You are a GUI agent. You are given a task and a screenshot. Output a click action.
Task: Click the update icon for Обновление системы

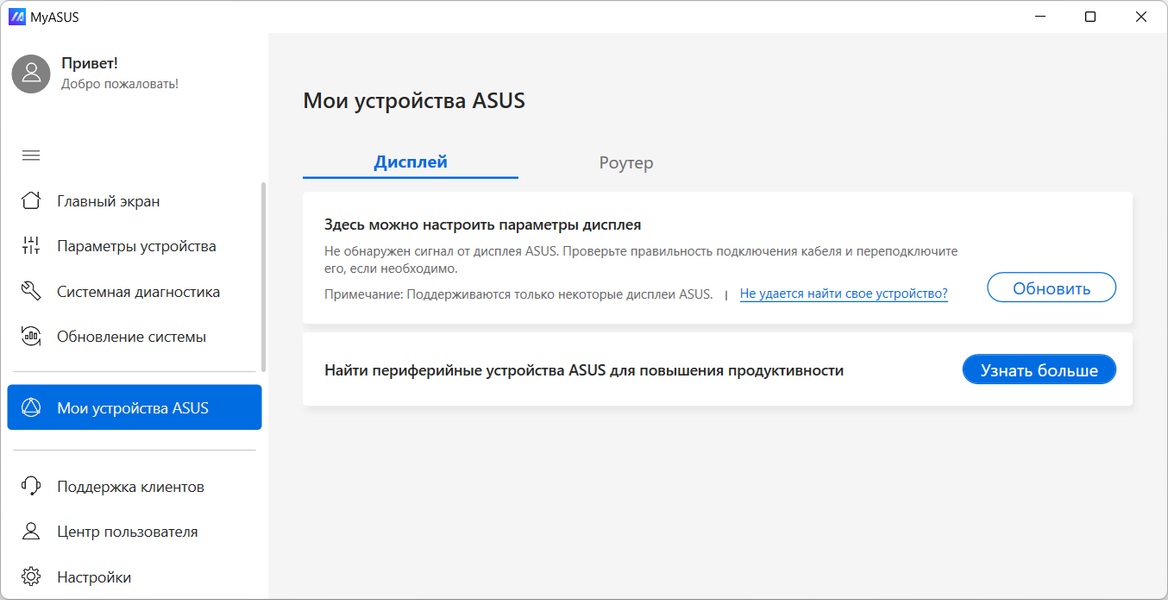31,337
